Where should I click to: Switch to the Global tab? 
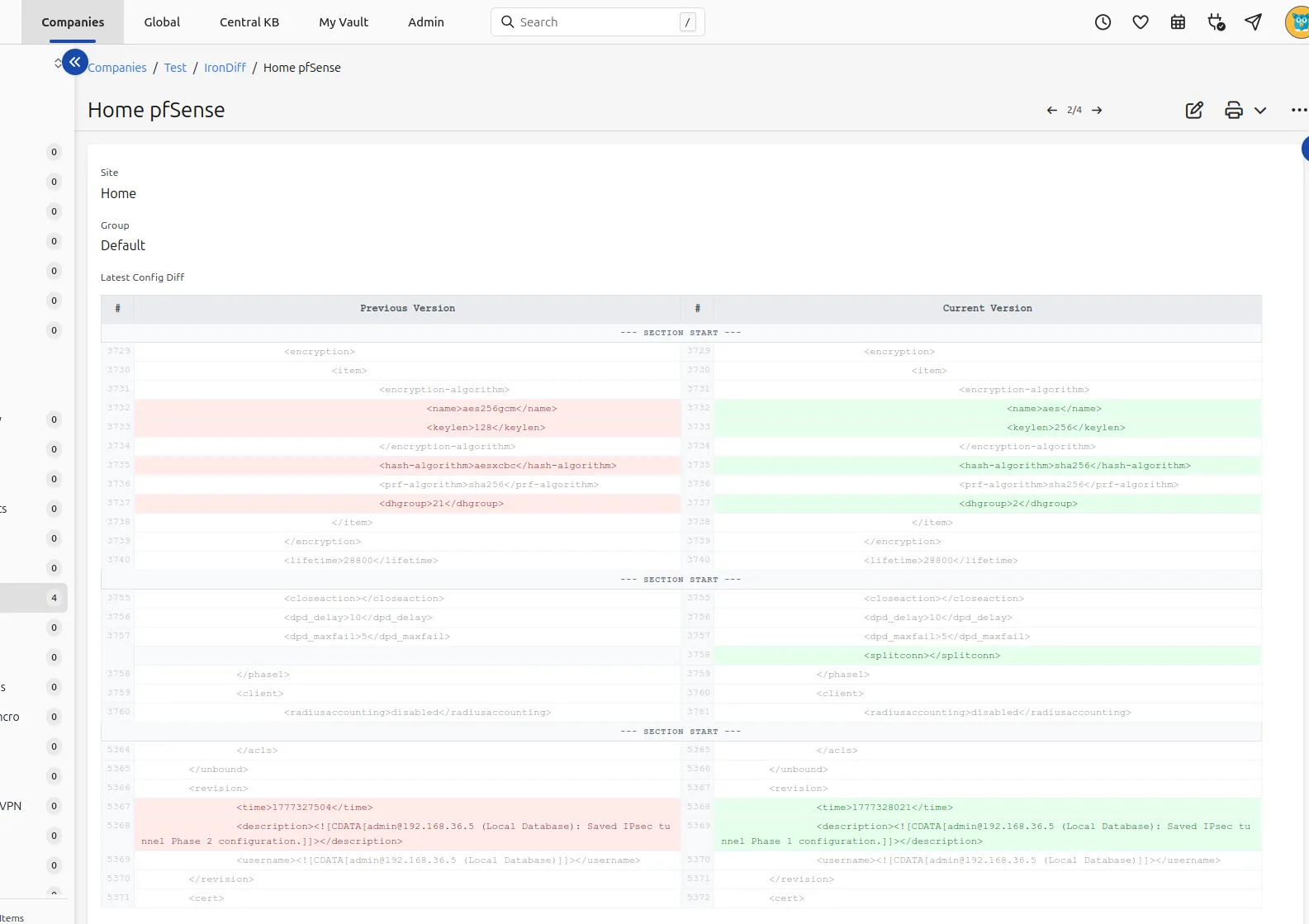[x=162, y=22]
